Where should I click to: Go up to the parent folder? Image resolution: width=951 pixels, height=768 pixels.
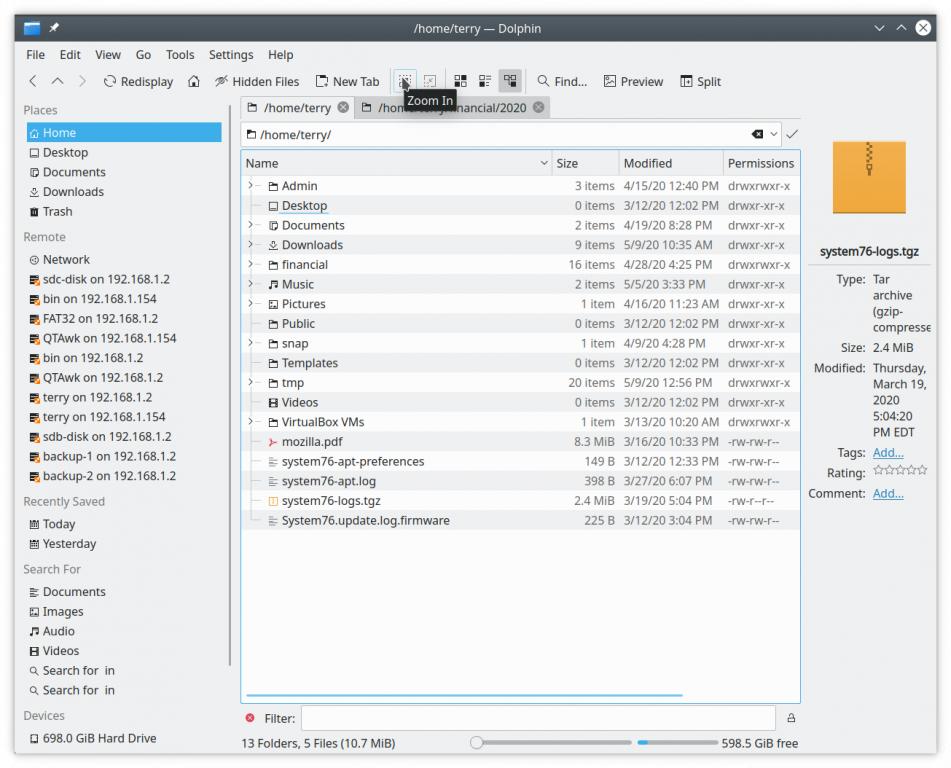[58, 82]
